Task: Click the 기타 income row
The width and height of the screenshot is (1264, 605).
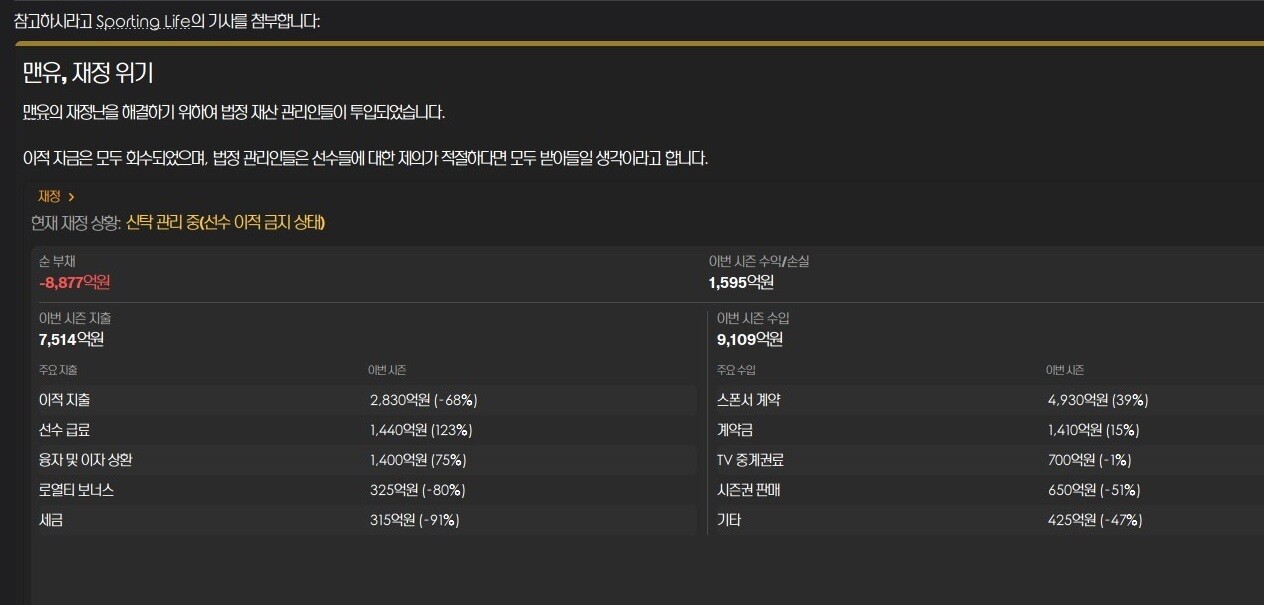Action: coord(985,520)
